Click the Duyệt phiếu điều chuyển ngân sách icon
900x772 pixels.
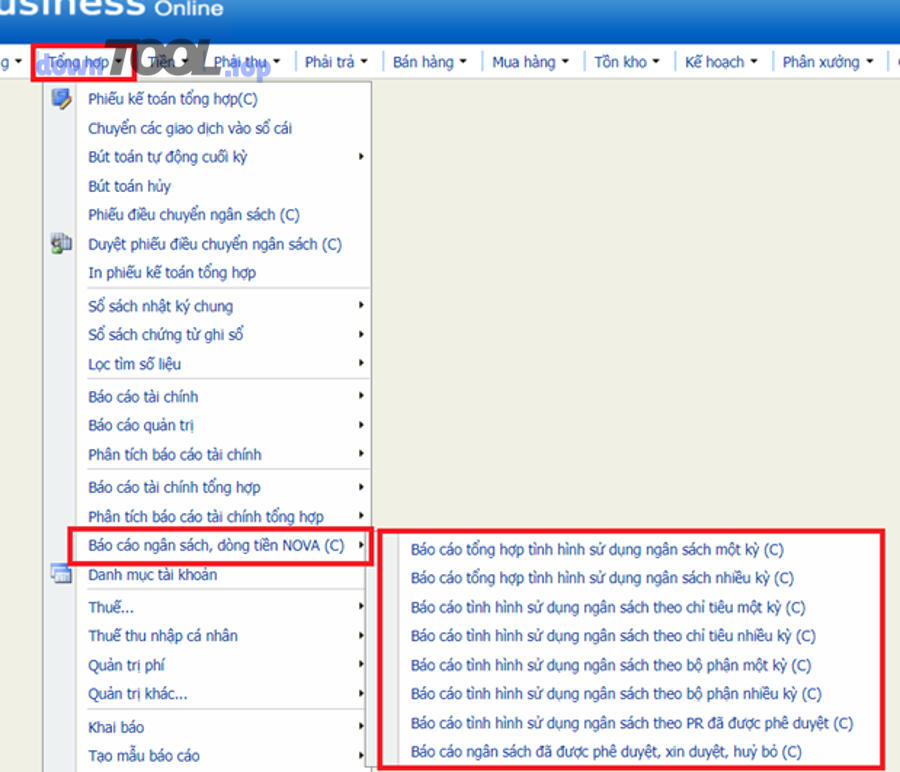[x=61, y=244]
